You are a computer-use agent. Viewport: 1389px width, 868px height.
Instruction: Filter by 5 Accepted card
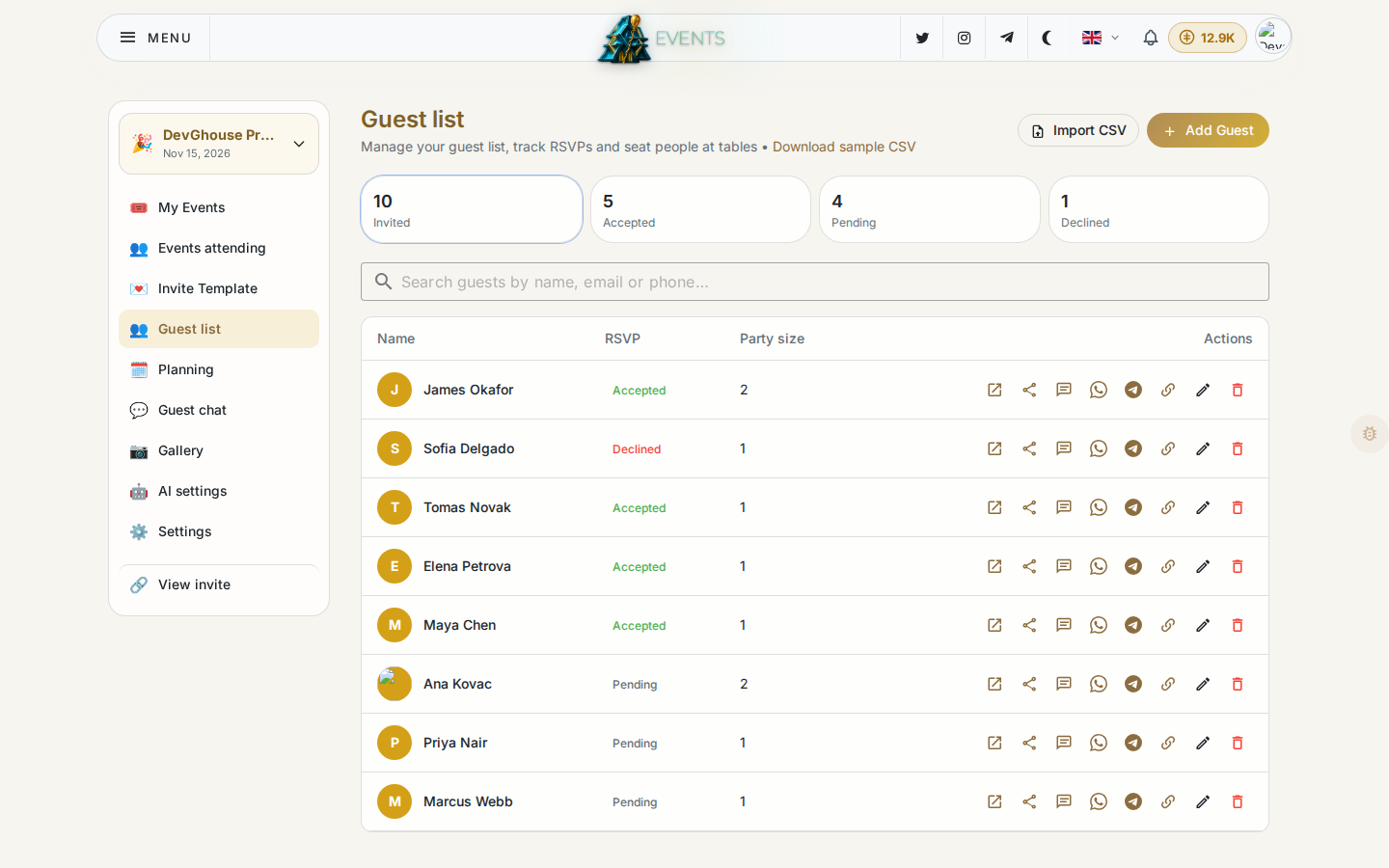tap(700, 209)
